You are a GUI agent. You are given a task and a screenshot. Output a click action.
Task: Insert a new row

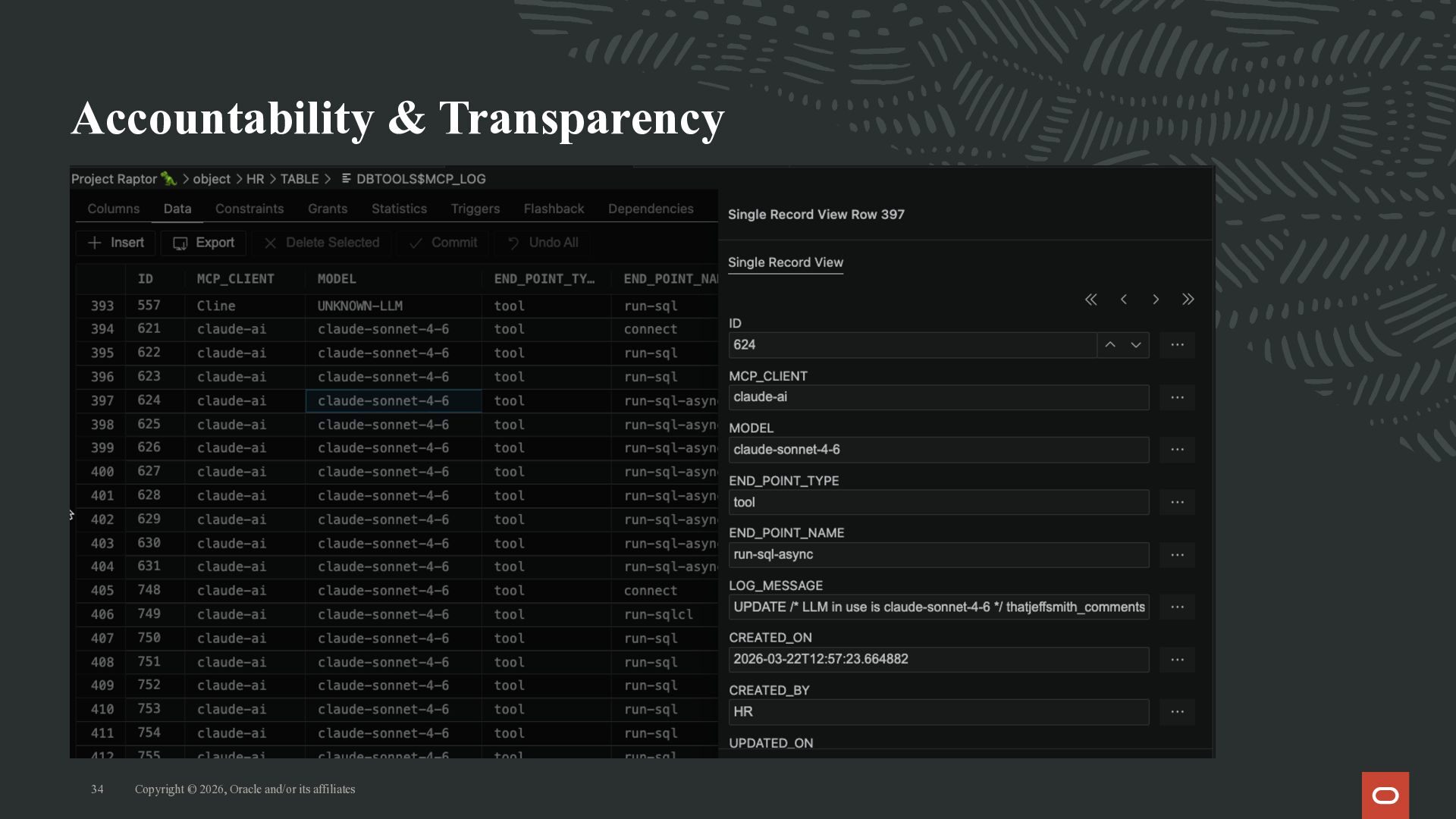[116, 243]
